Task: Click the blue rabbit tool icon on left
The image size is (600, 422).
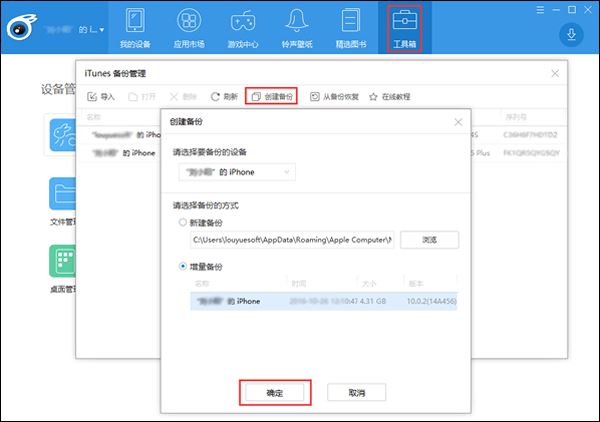Action: (x=62, y=135)
